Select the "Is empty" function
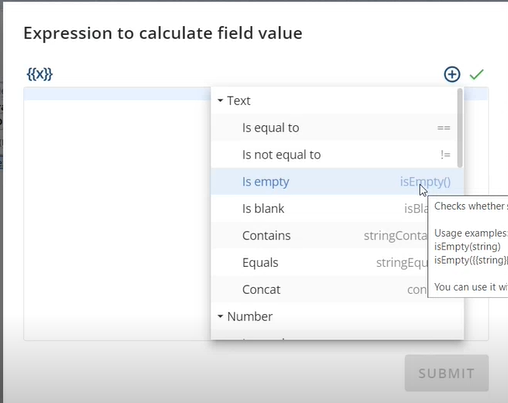This screenshot has width=508, height=403. pyautogui.click(x=334, y=182)
